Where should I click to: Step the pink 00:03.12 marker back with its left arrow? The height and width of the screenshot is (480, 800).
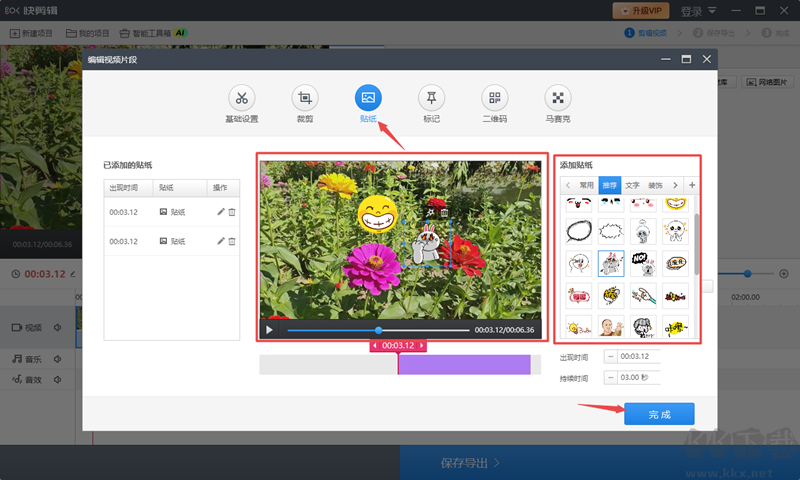374,345
